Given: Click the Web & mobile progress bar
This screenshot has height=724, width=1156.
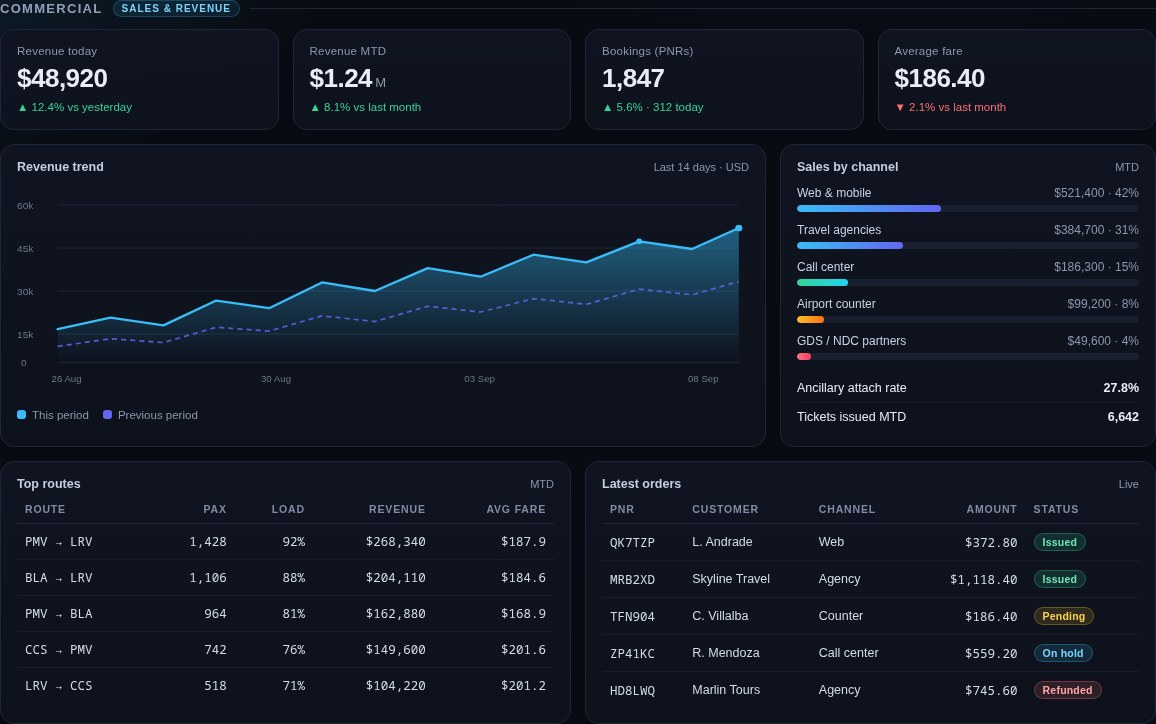Looking at the screenshot, I should coord(967,209).
